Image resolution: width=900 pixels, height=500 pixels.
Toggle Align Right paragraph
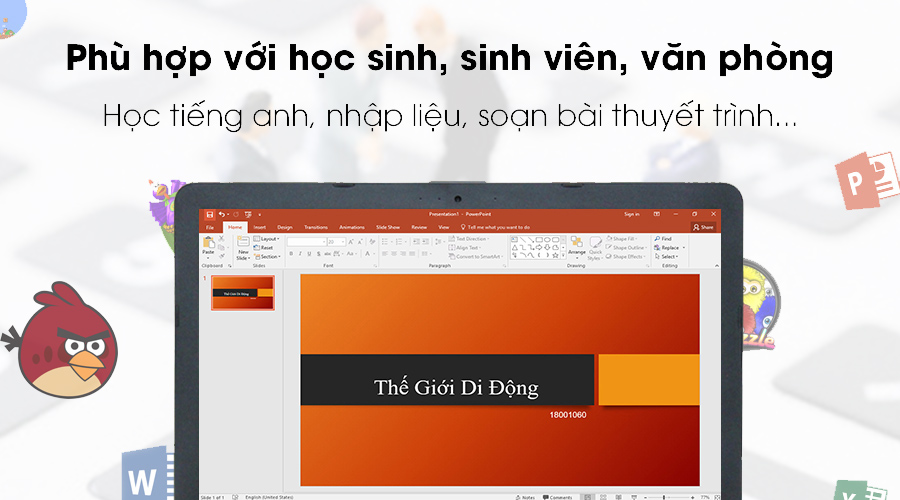tap(403, 254)
